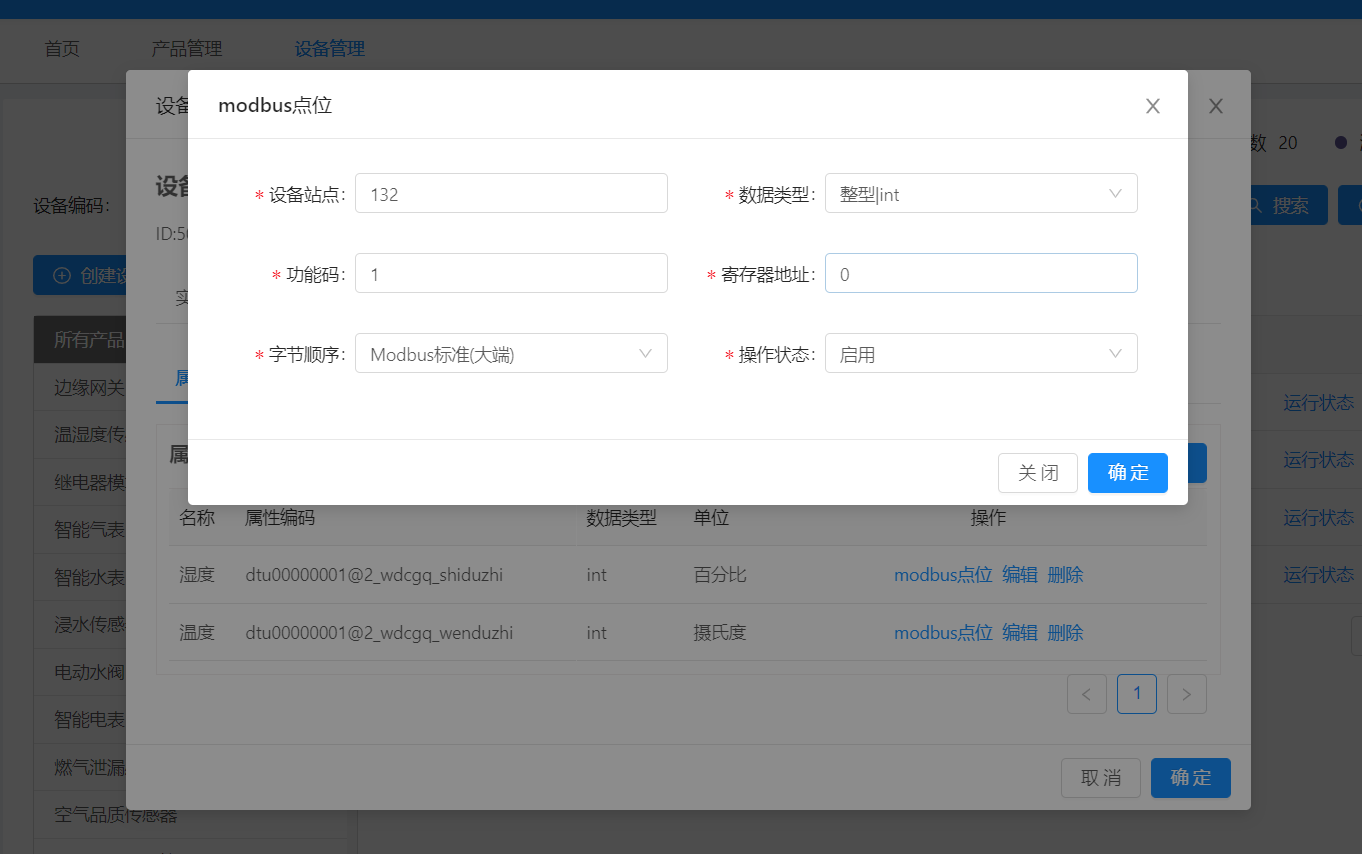The width and height of the screenshot is (1362, 854).
Task: Click the 确定 button in modbus dialog
Action: (1128, 472)
